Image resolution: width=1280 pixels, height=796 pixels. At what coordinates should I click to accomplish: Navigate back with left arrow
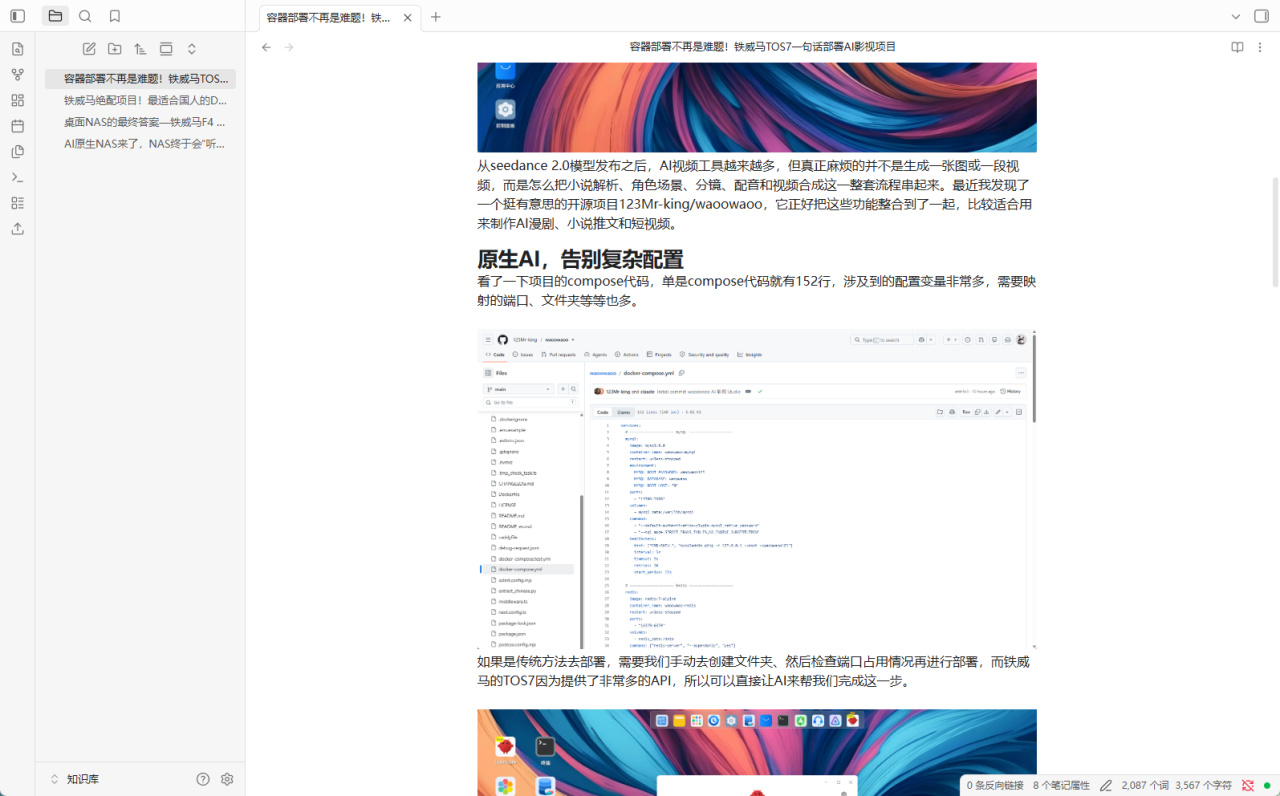pyautogui.click(x=266, y=47)
